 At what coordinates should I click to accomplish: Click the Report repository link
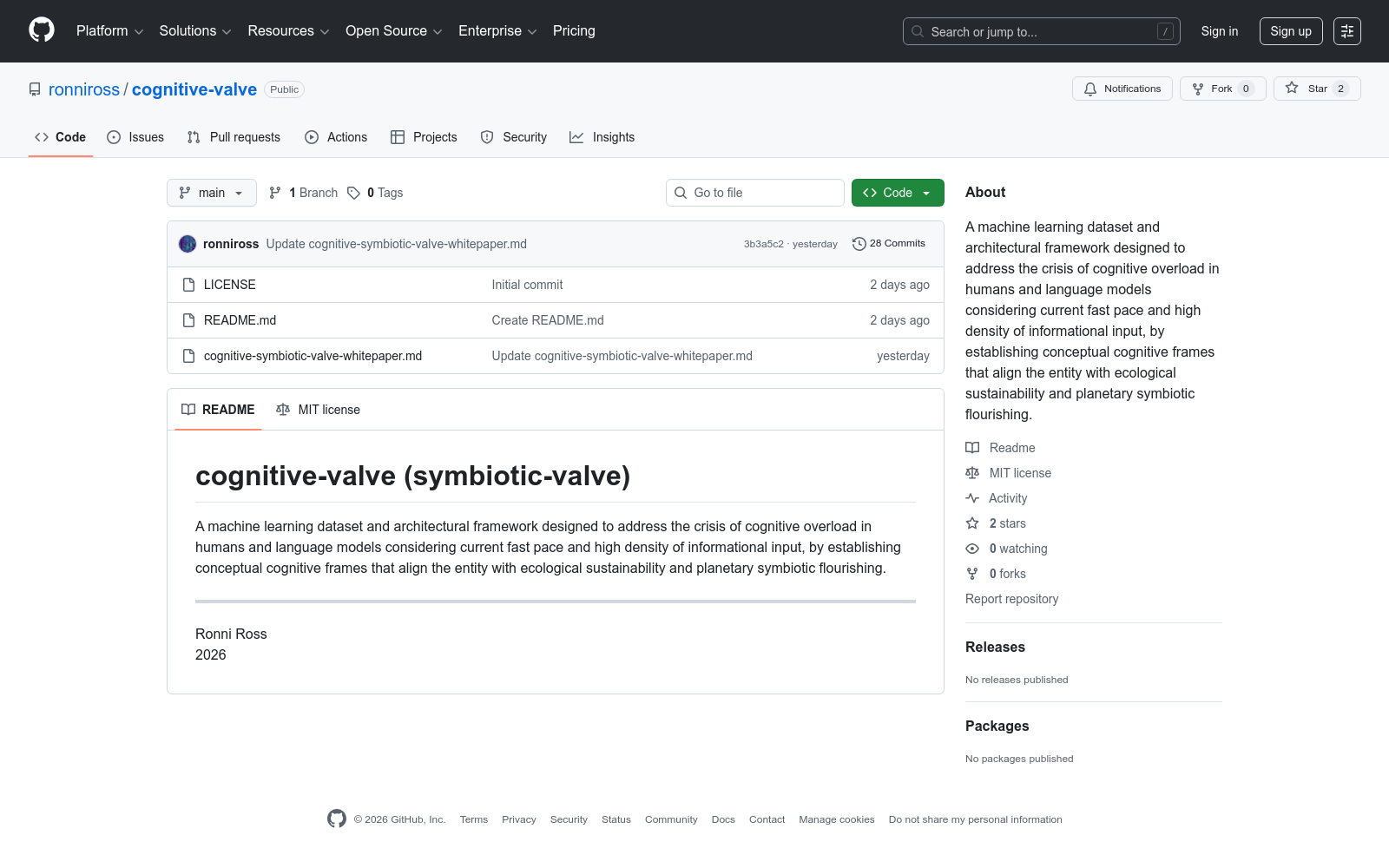point(1011,599)
